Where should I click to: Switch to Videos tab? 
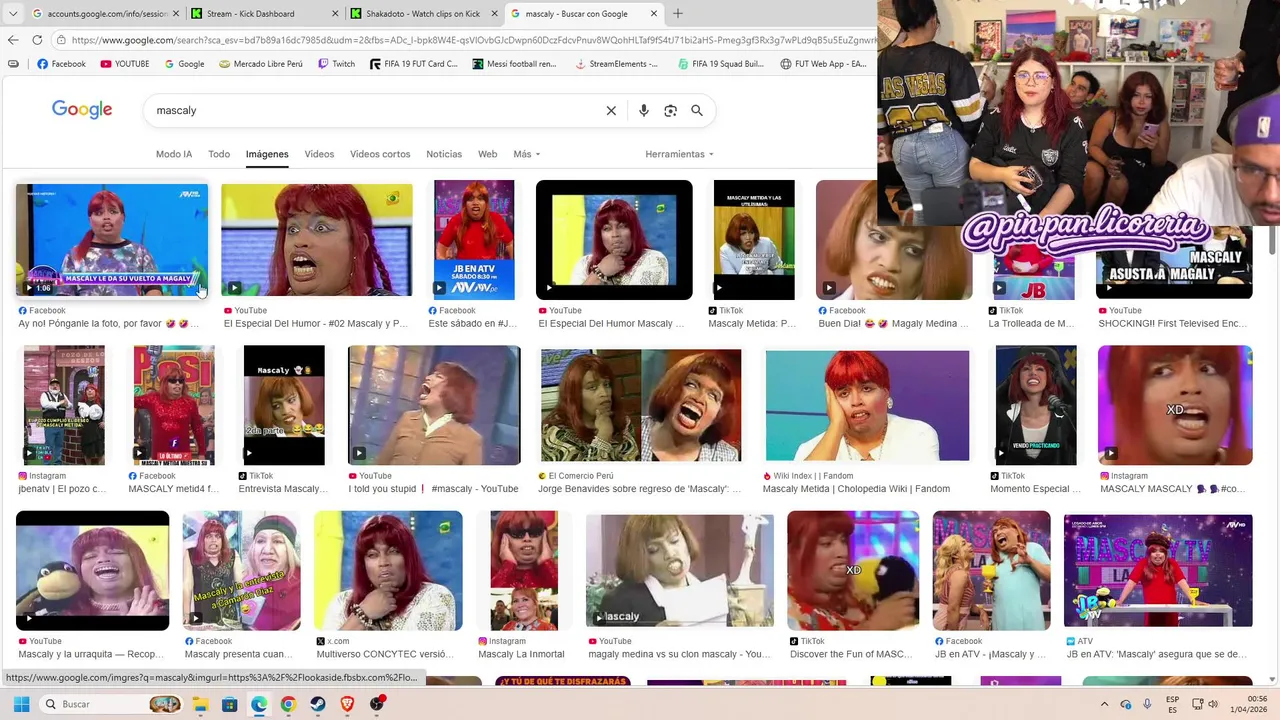[x=319, y=154]
